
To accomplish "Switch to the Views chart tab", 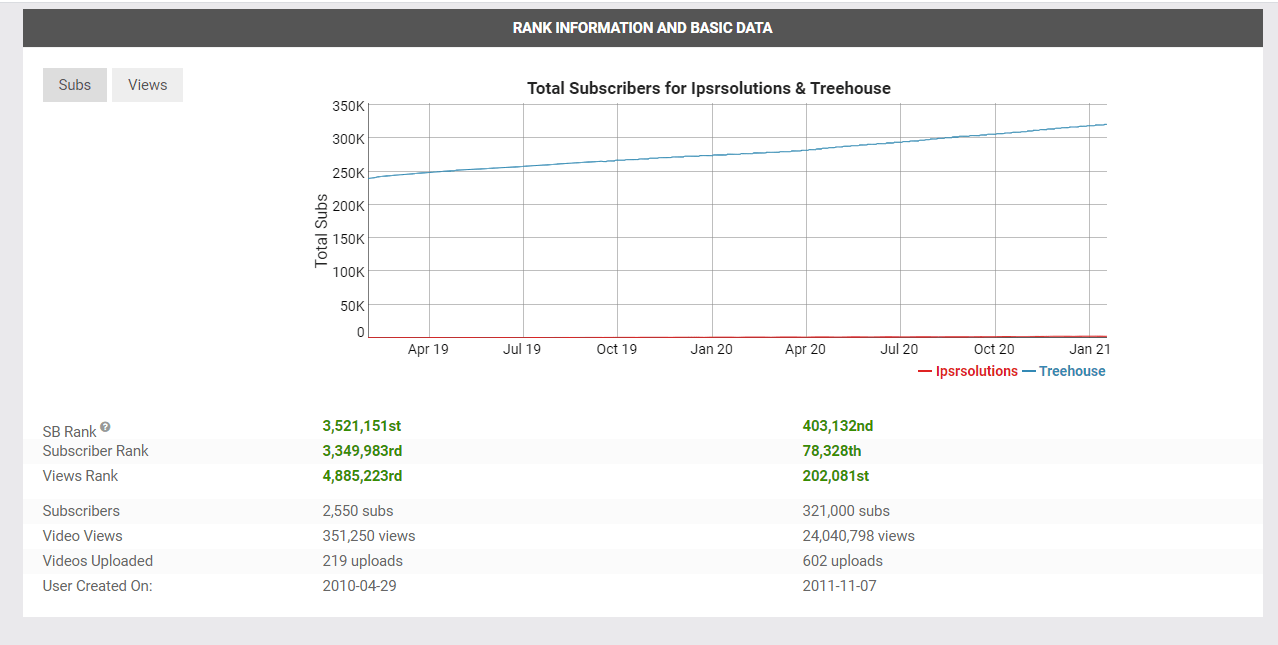I will [x=147, y=85].
